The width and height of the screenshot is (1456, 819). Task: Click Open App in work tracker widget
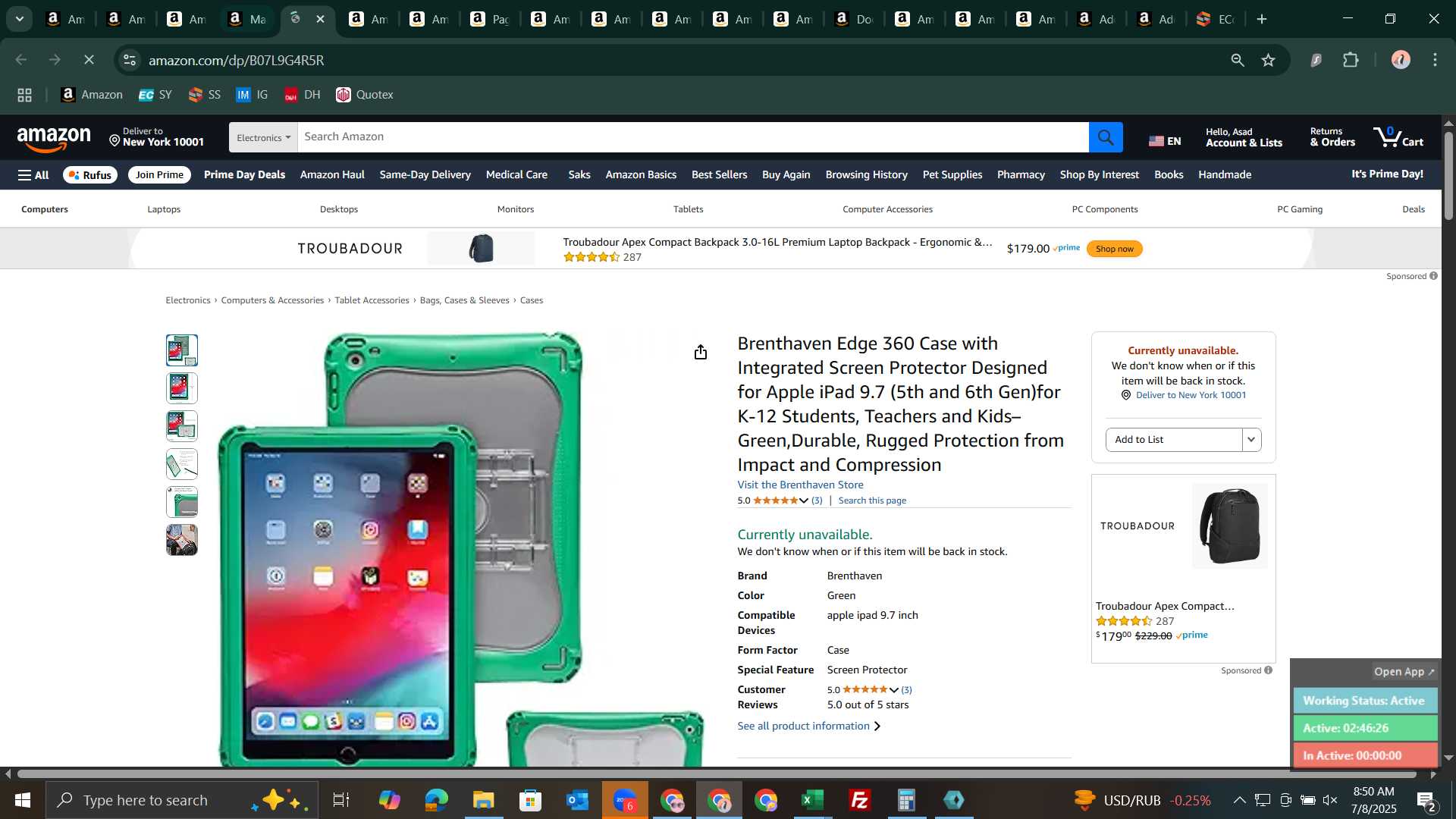1404,672
